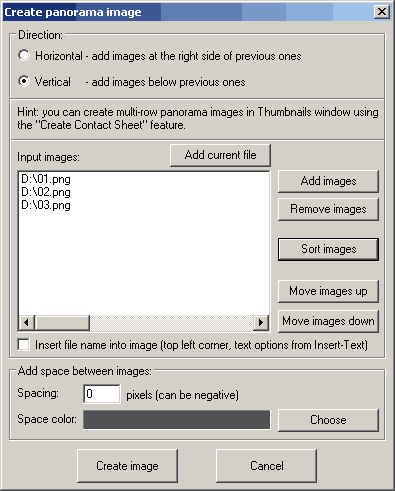The width and height of the screenshot is (395, 491).
Task: Click Move images down button
Action: click(328, 321)
